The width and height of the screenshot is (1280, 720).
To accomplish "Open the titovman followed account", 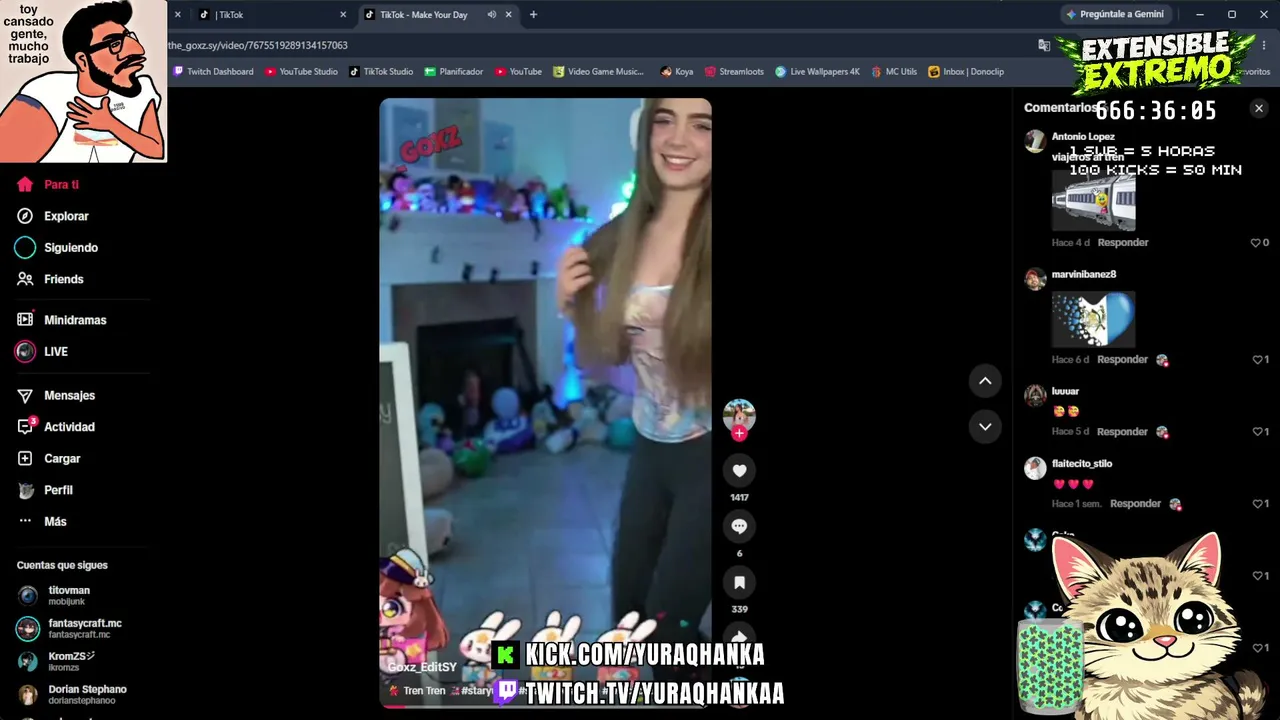I will (70, 595).
